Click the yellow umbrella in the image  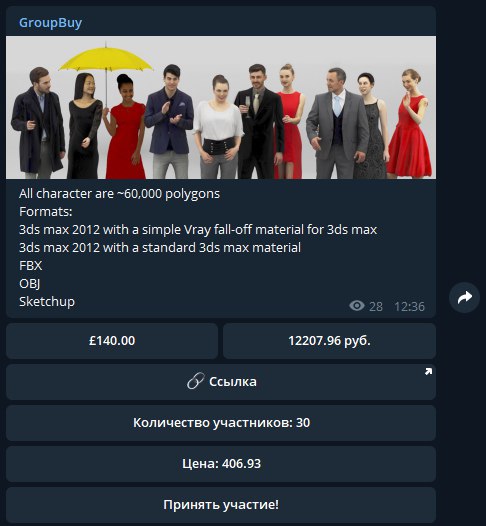106,58
